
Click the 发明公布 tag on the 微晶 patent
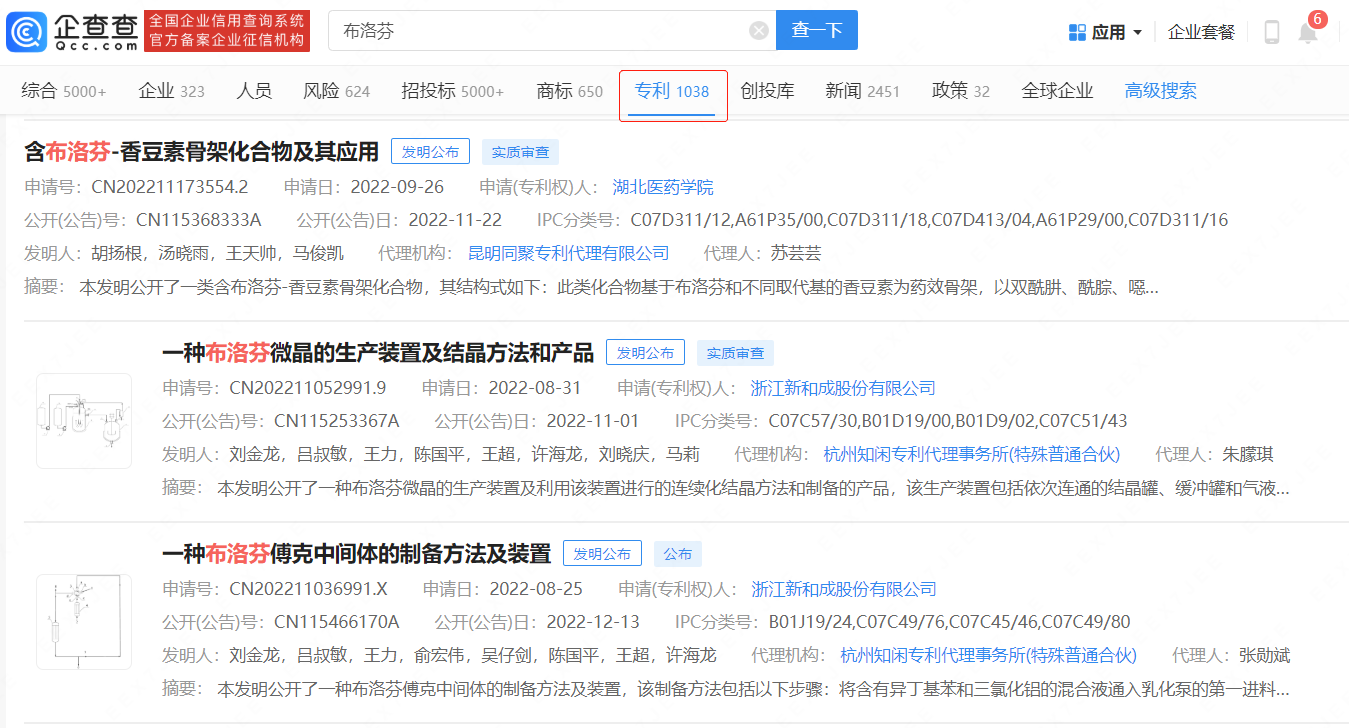click(646, 353)
